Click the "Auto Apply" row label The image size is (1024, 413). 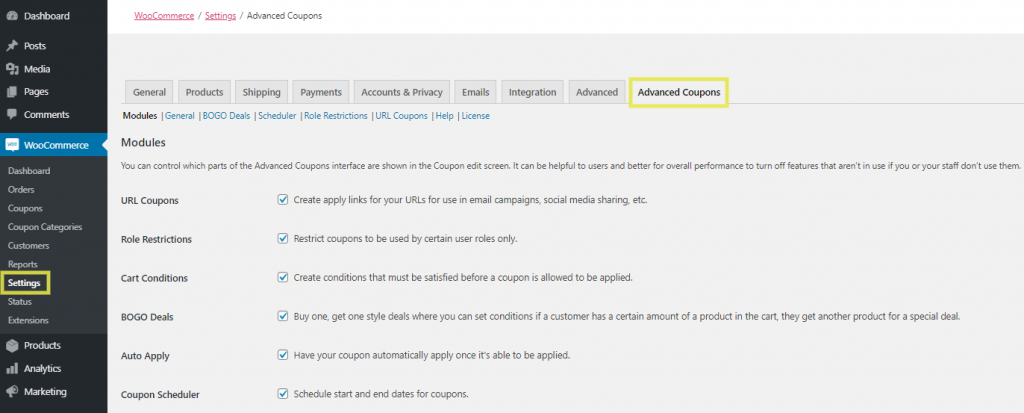145,356
